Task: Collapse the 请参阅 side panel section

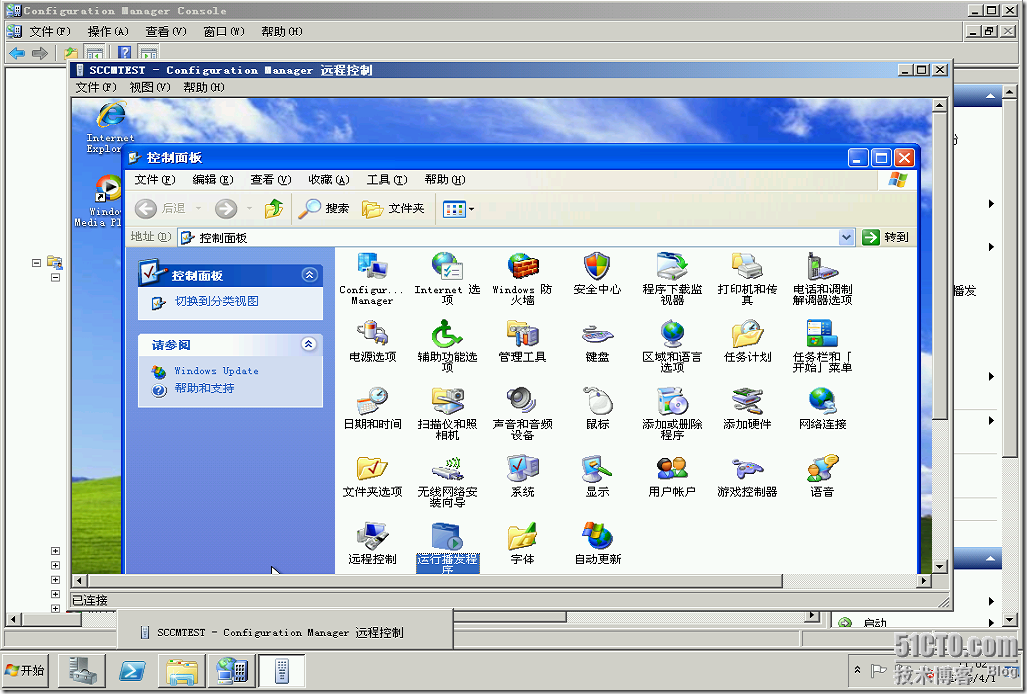Action: click(308, 344)
